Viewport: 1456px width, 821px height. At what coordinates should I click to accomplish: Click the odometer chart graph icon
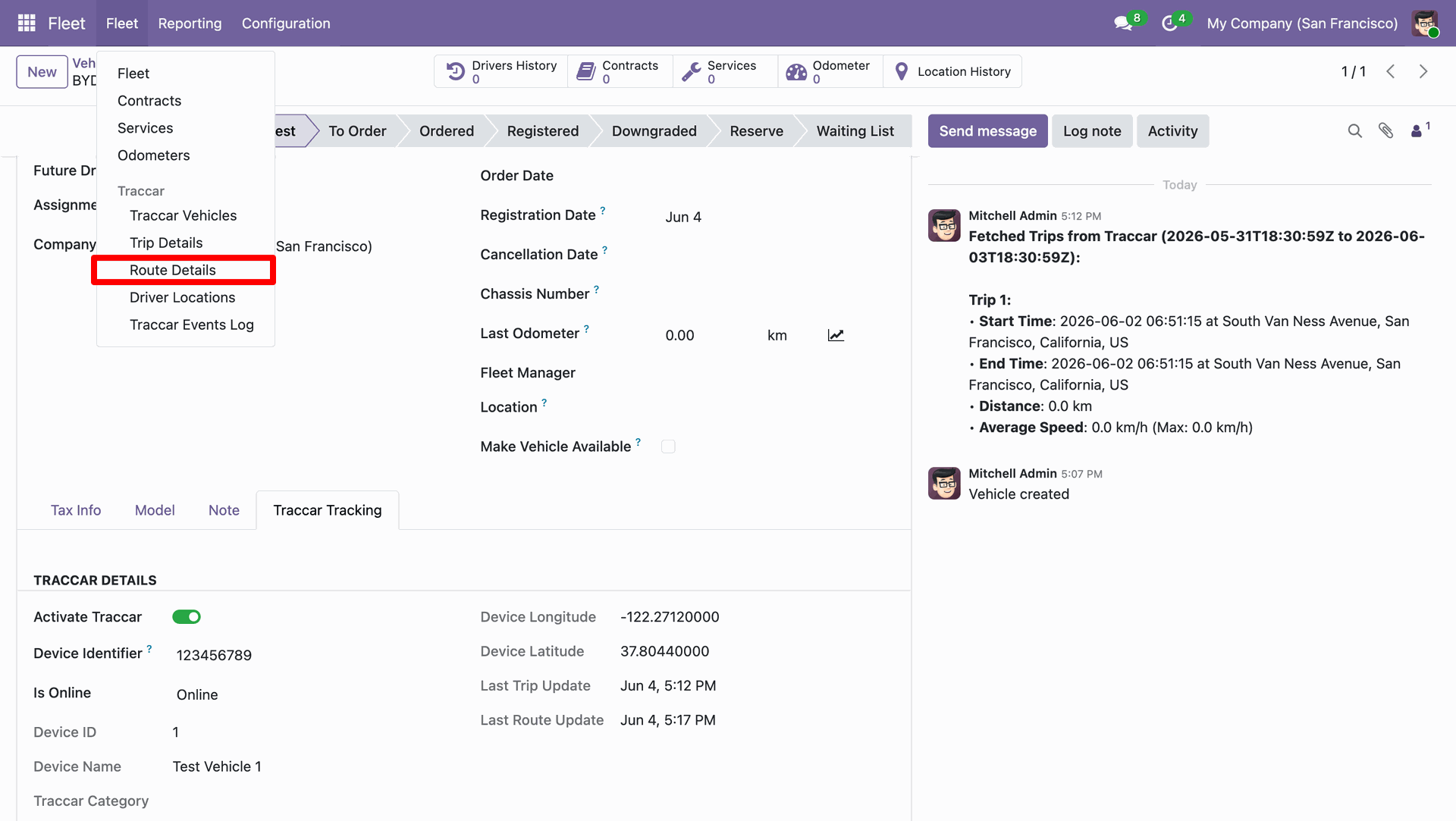pyautogui.click(x=836, y=335)
